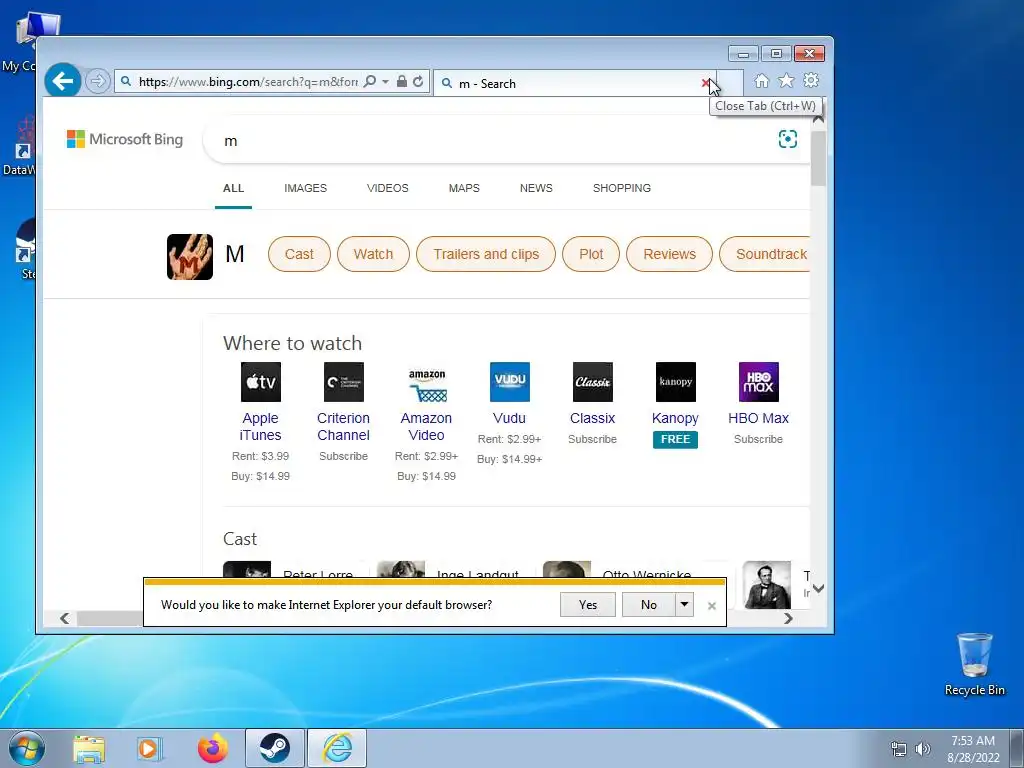This screenshot has width=1024, height=768.
Task: Open the Kanopy text link
Action: pyautogui.click(x=675, y=419)
